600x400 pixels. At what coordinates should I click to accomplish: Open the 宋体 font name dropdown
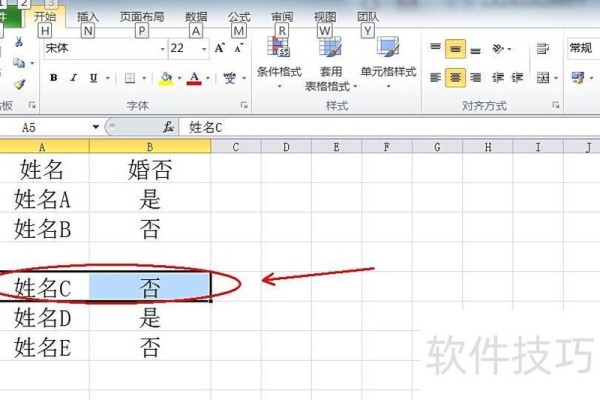coord(163,49)
